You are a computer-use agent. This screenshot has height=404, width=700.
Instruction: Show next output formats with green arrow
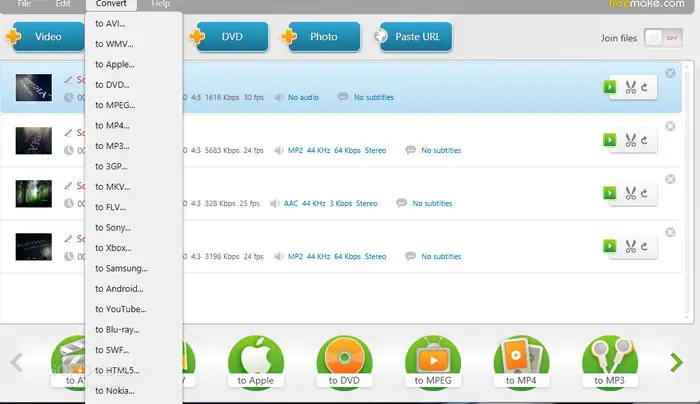pos(676,362)
